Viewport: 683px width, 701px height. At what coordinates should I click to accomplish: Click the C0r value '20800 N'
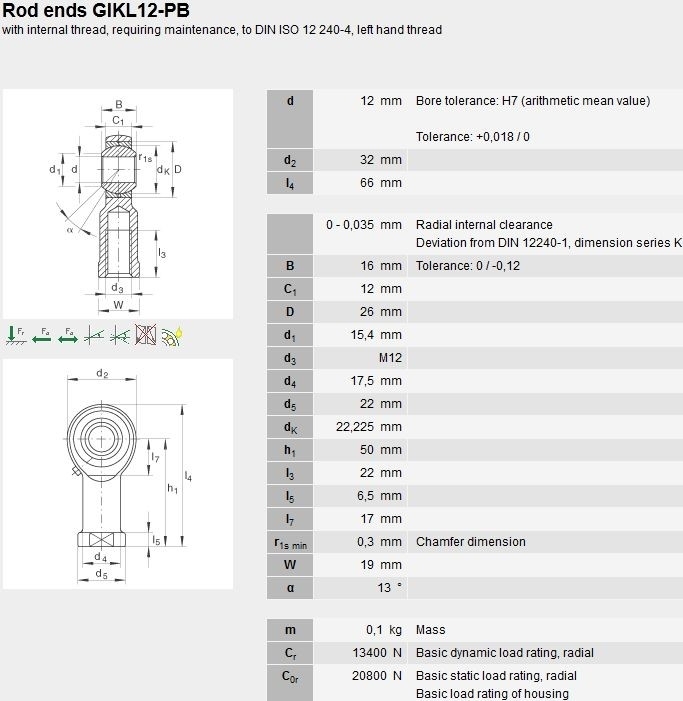(377, 676)
